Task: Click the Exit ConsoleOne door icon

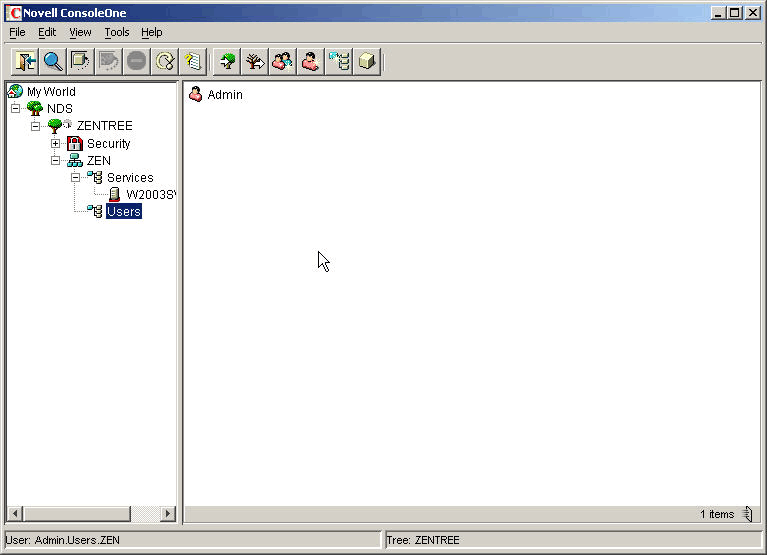Action: (25, 62)
